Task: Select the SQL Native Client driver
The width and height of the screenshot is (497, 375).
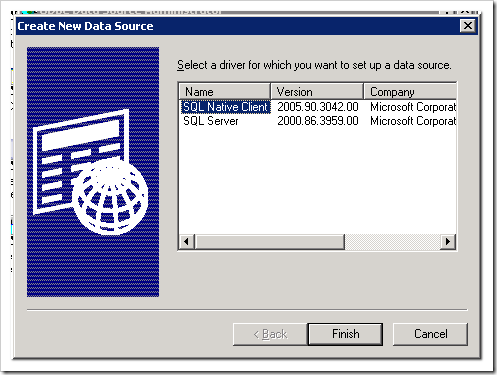Action: point(225,107)
